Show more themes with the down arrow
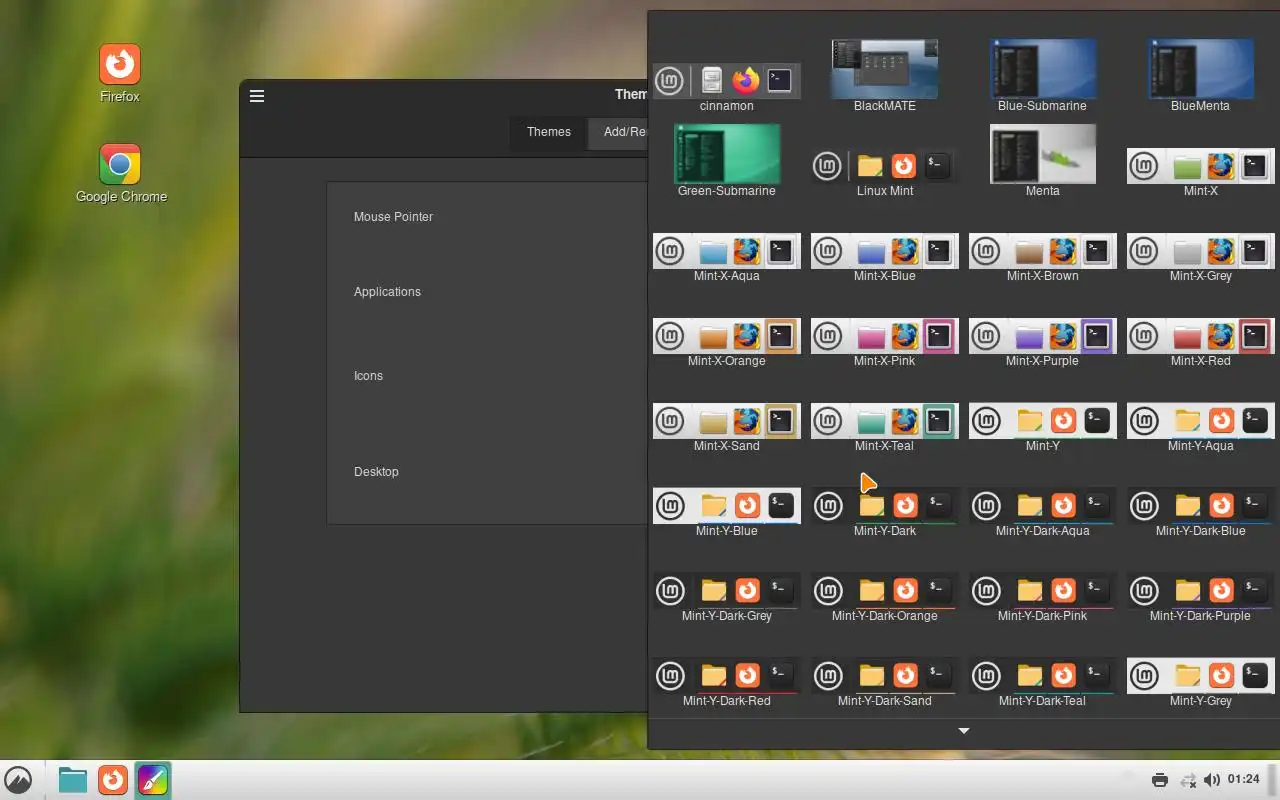Viewport: 1280px width, 800px height. (964, 731)
